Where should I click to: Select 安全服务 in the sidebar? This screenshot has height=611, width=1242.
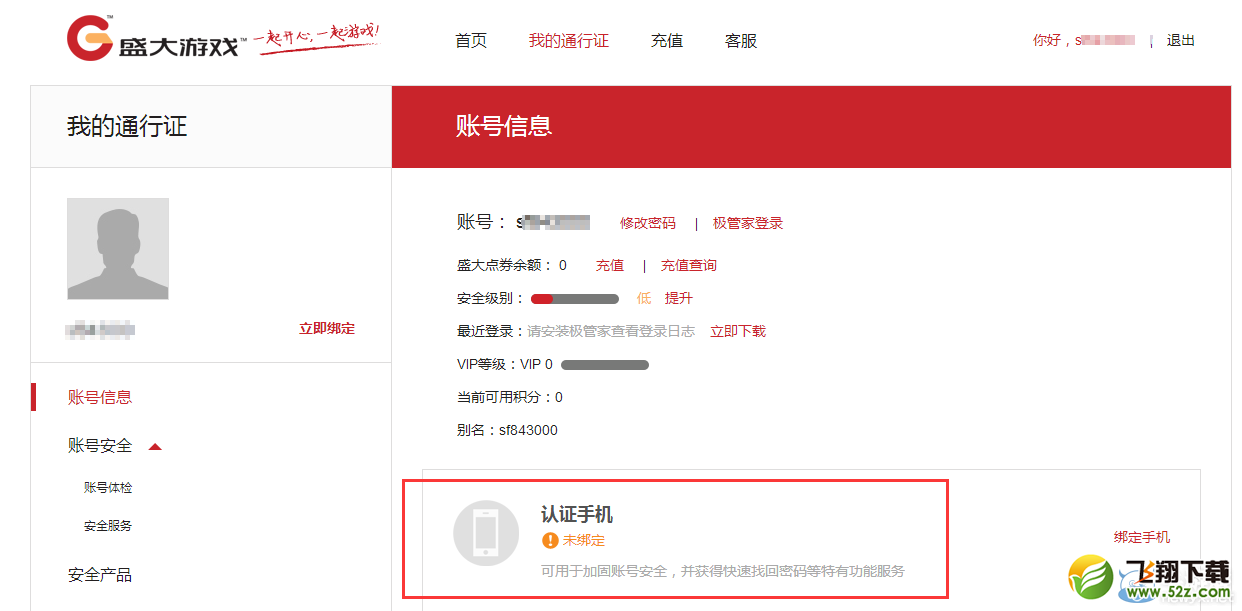[x=108, y=526]
